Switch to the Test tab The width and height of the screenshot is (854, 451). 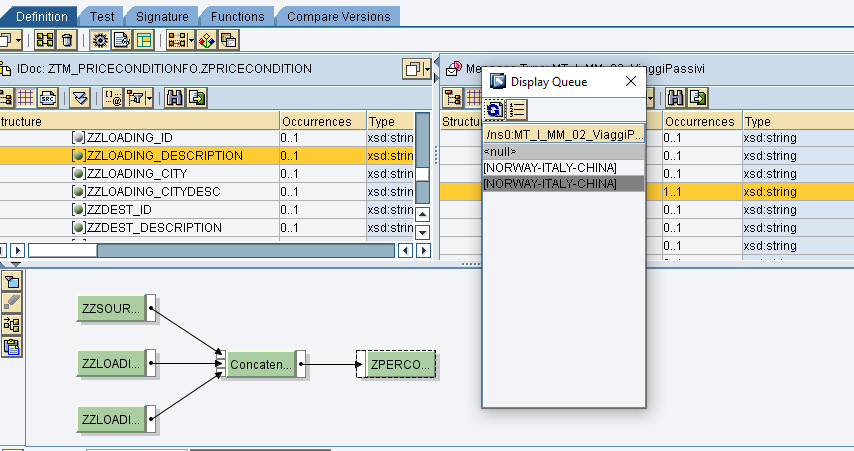click(x=102, y=16)
